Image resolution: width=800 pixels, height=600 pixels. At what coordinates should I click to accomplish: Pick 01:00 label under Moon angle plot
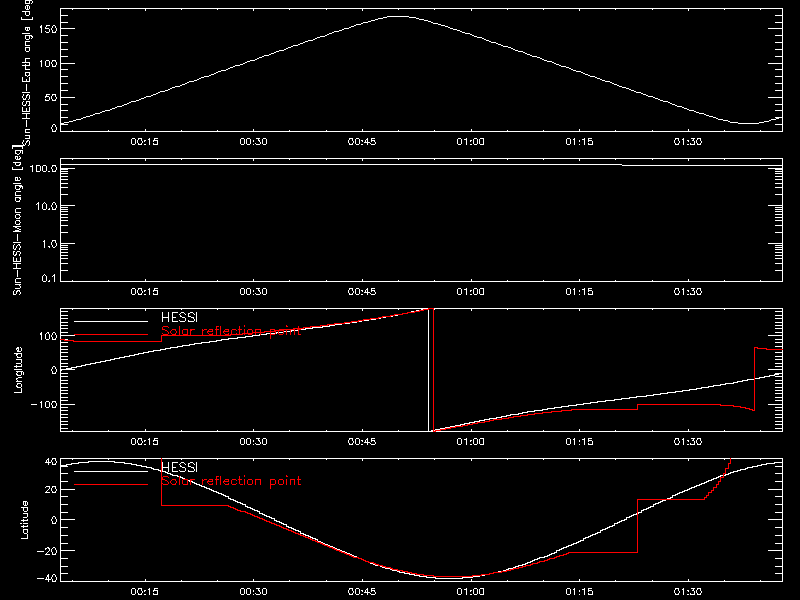click(470, 291)
